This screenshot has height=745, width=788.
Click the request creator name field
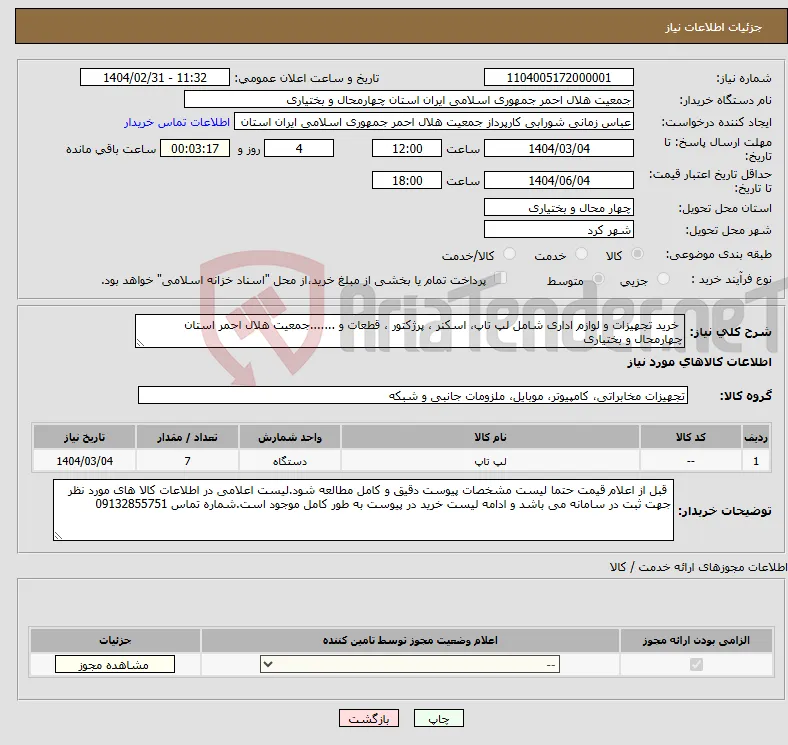click(434, 122)
